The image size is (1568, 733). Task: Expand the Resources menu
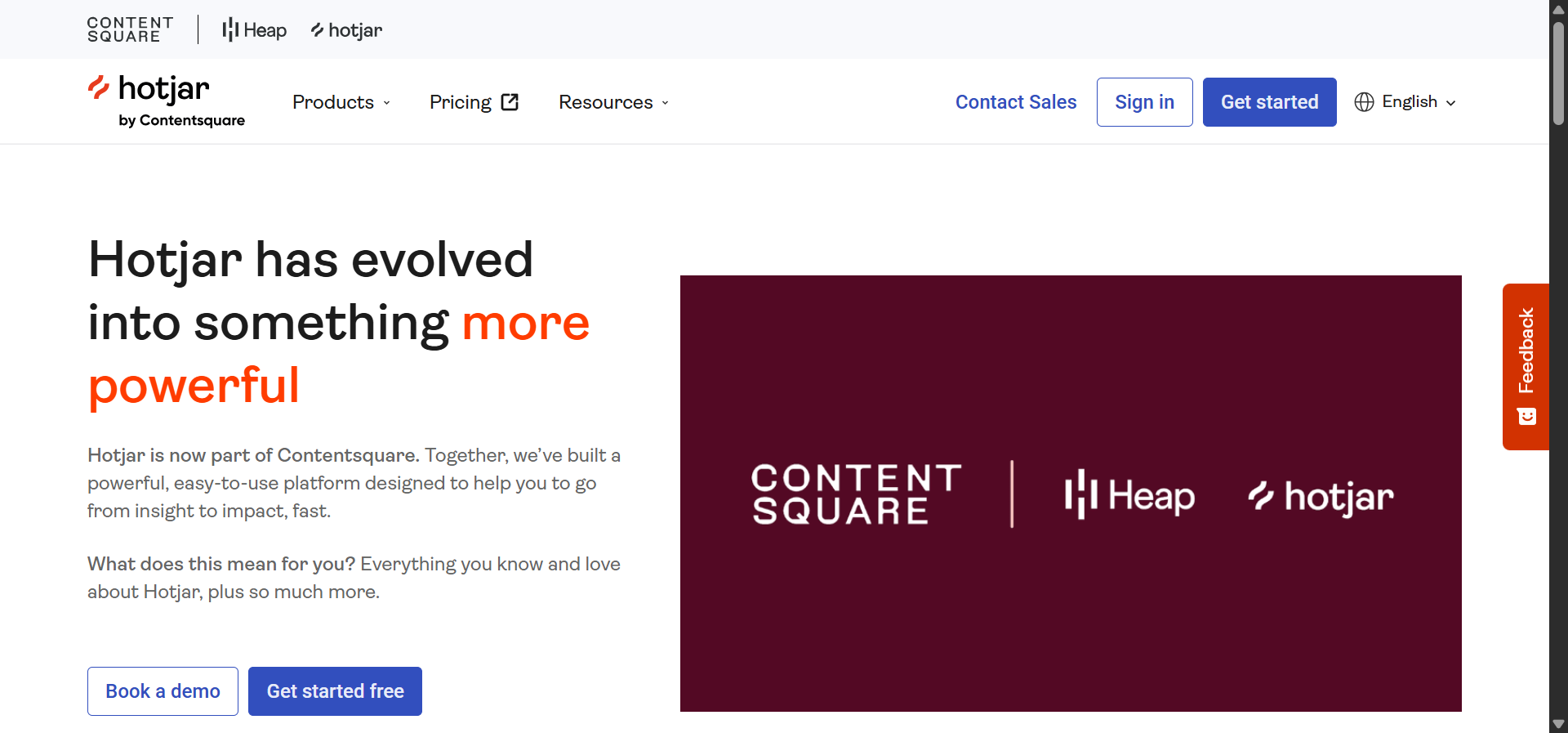613,102
